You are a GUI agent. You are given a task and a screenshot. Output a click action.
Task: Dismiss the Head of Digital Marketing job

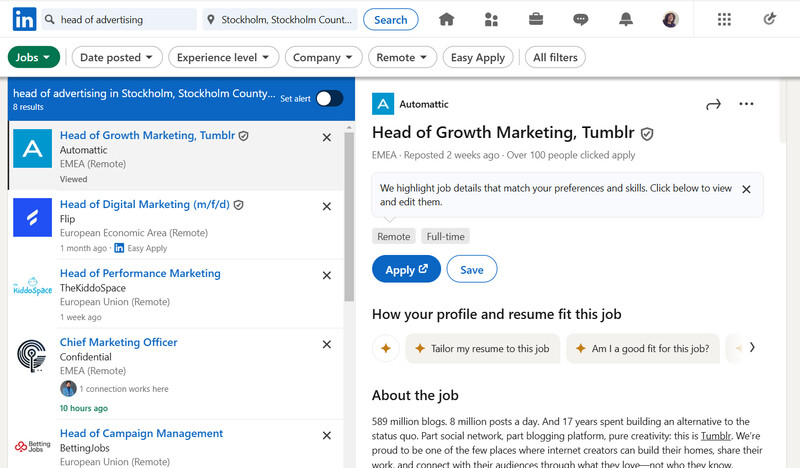(327, 206)
